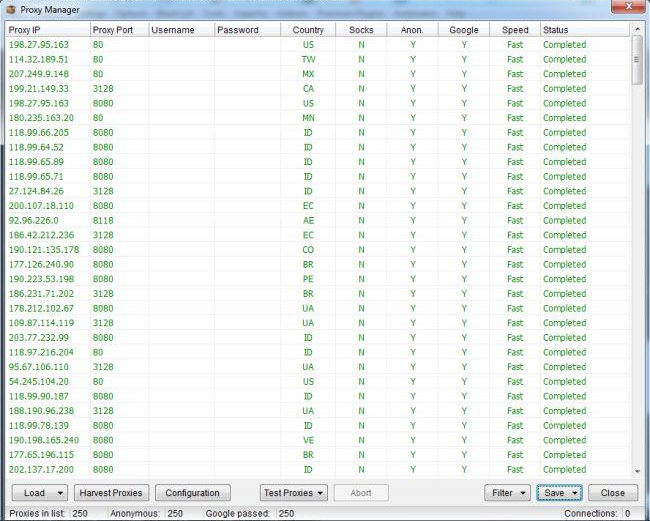This screenshot has width=650, height=521.
Task: Select proxy row 188.190.96.238
Action: 318,411
